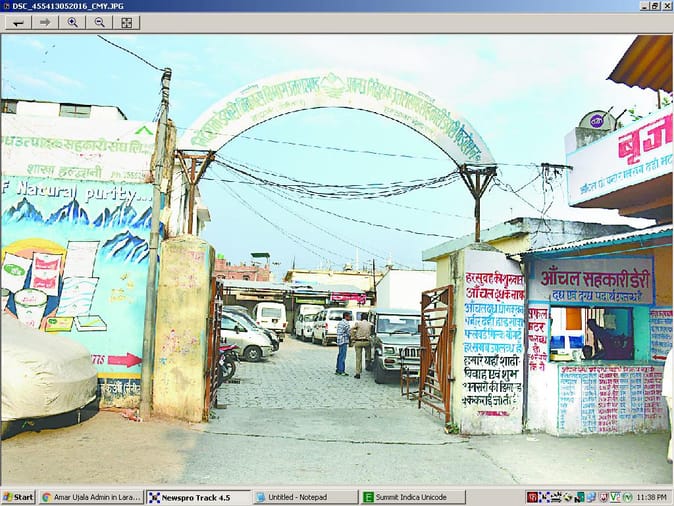Open Summit Indica Unicode from taskbar
The height and width of the screenshot is (506, 674).
[412, 497]
